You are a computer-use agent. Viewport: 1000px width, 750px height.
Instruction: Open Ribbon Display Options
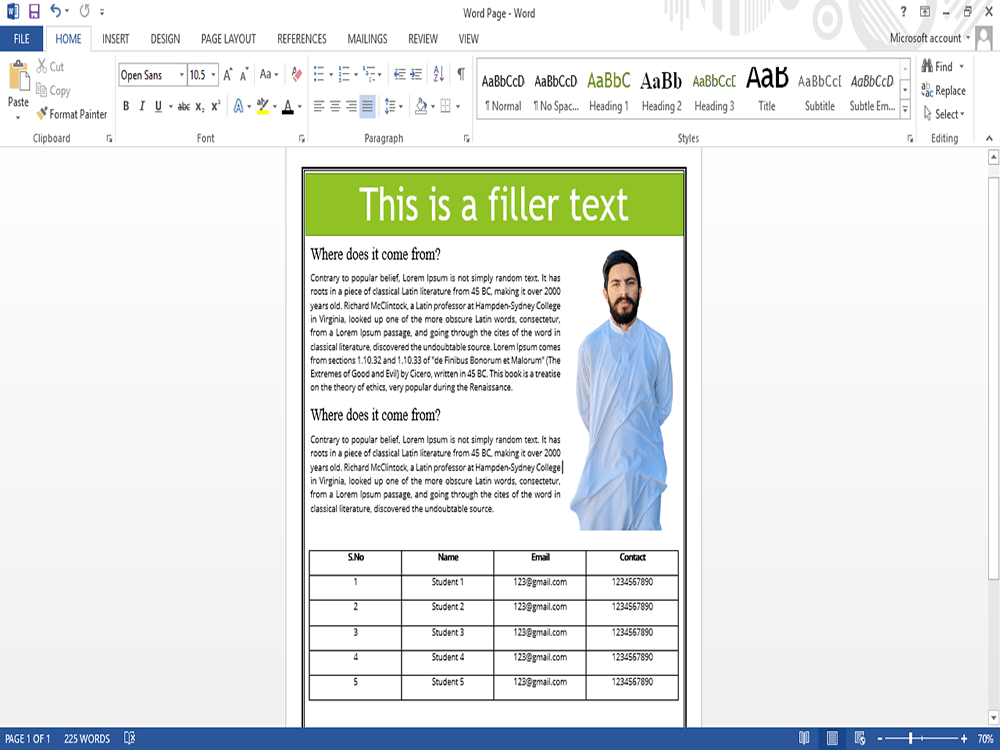[x=925, y=11]
